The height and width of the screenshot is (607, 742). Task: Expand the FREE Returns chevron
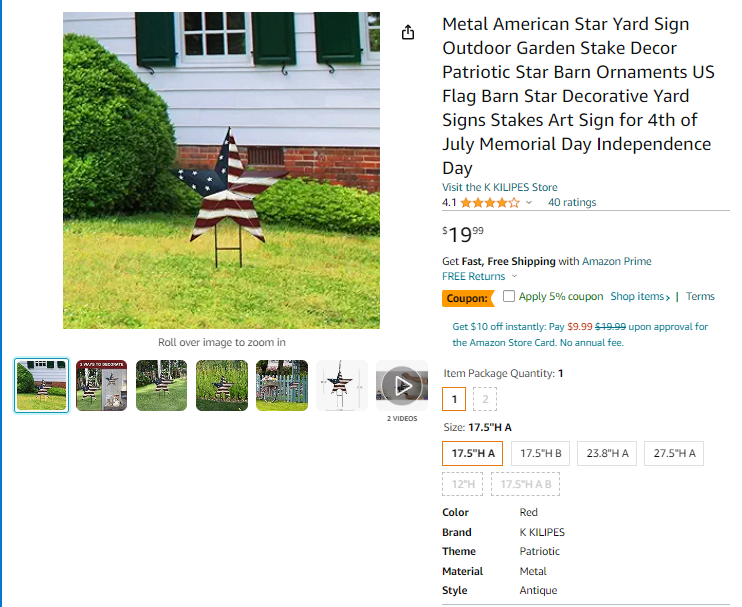click(514, 276)
